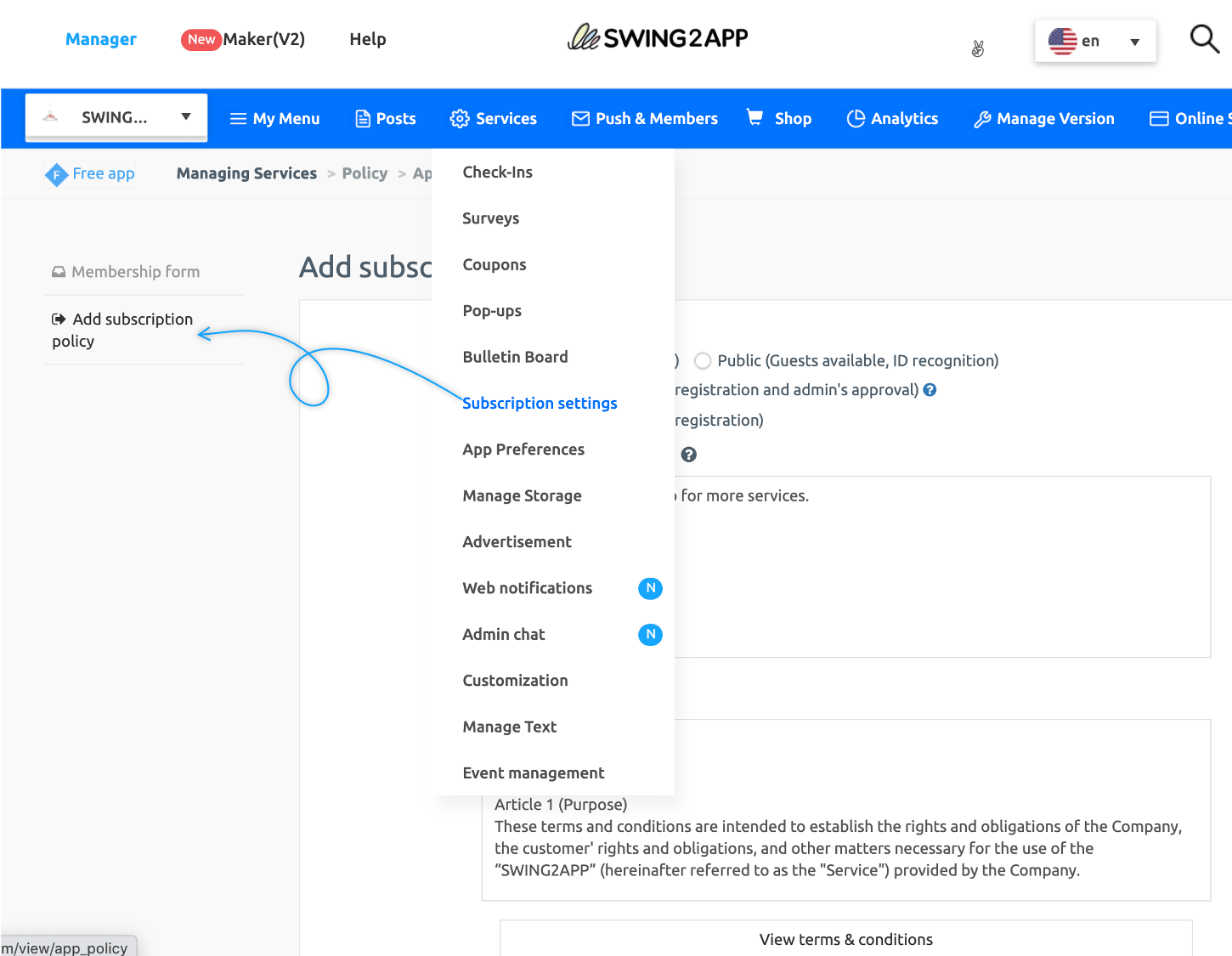Screen dimensions: 1232x956
Task: Open the Help link in header
Action: [367, 39]
